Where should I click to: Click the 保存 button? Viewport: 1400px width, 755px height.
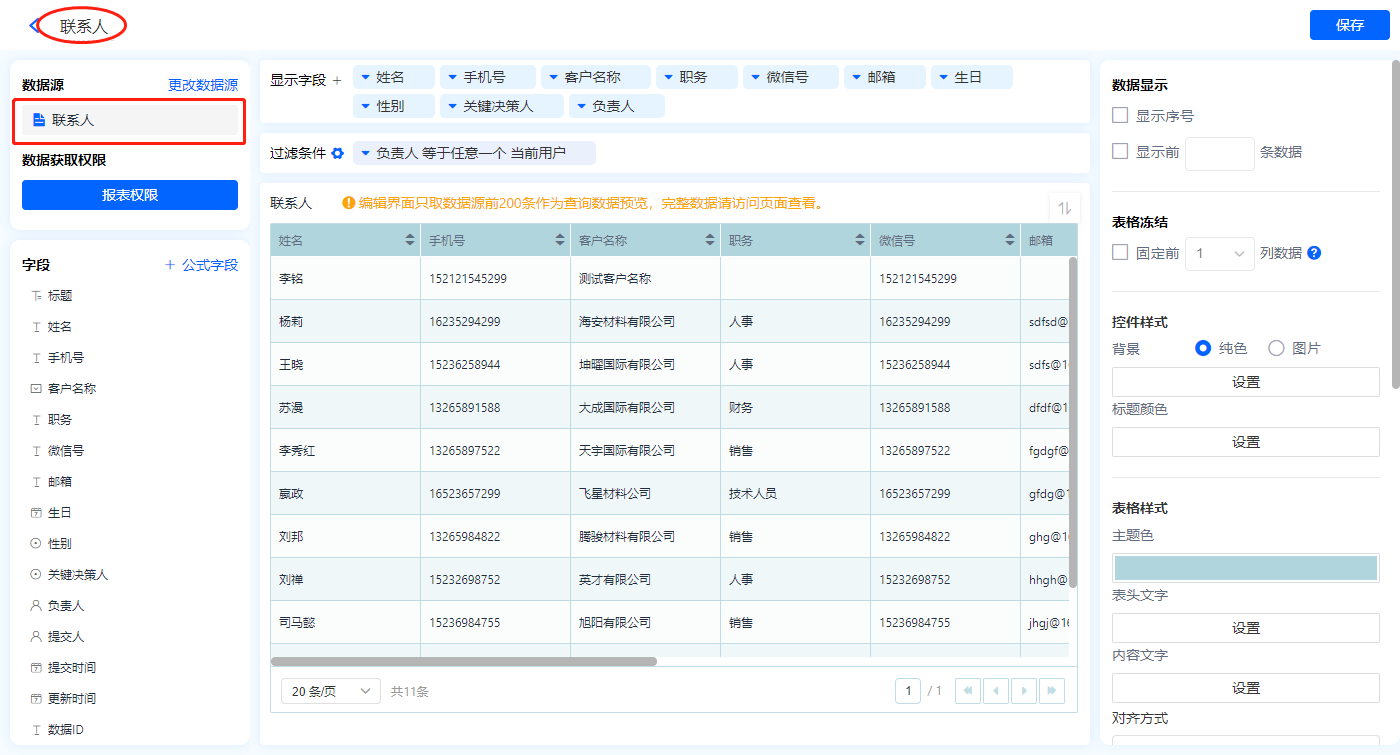(x=1349, y=26)
